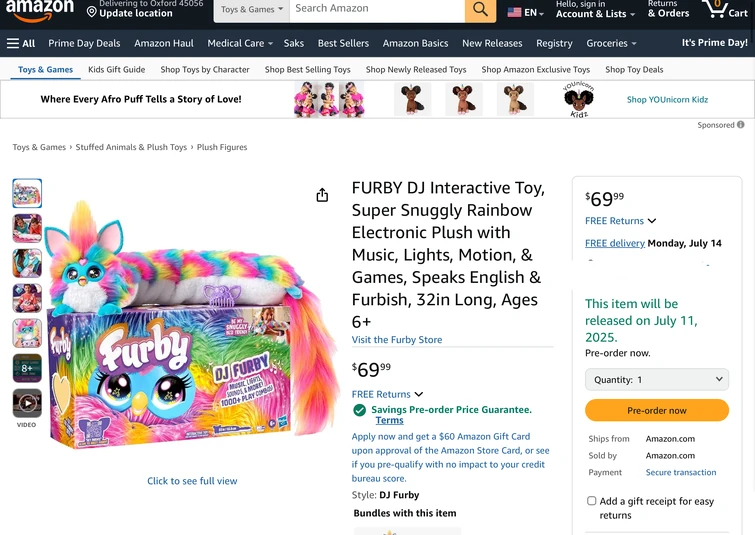
Task: Click the share icon above product image
Action: pyautogui.click(x=322, y=195)
